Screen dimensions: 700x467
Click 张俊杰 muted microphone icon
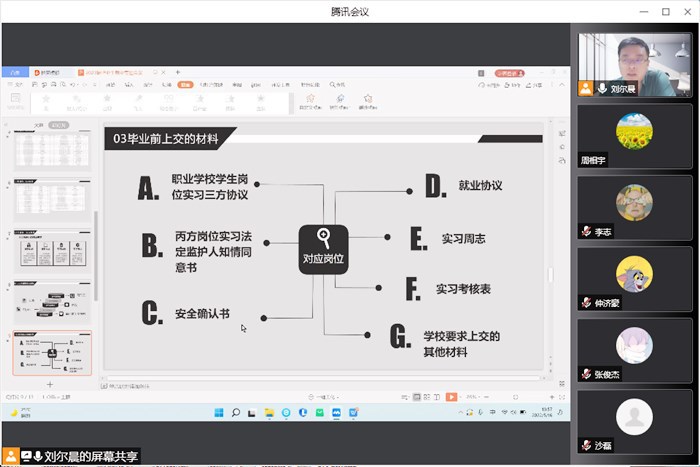coord(586,373)
